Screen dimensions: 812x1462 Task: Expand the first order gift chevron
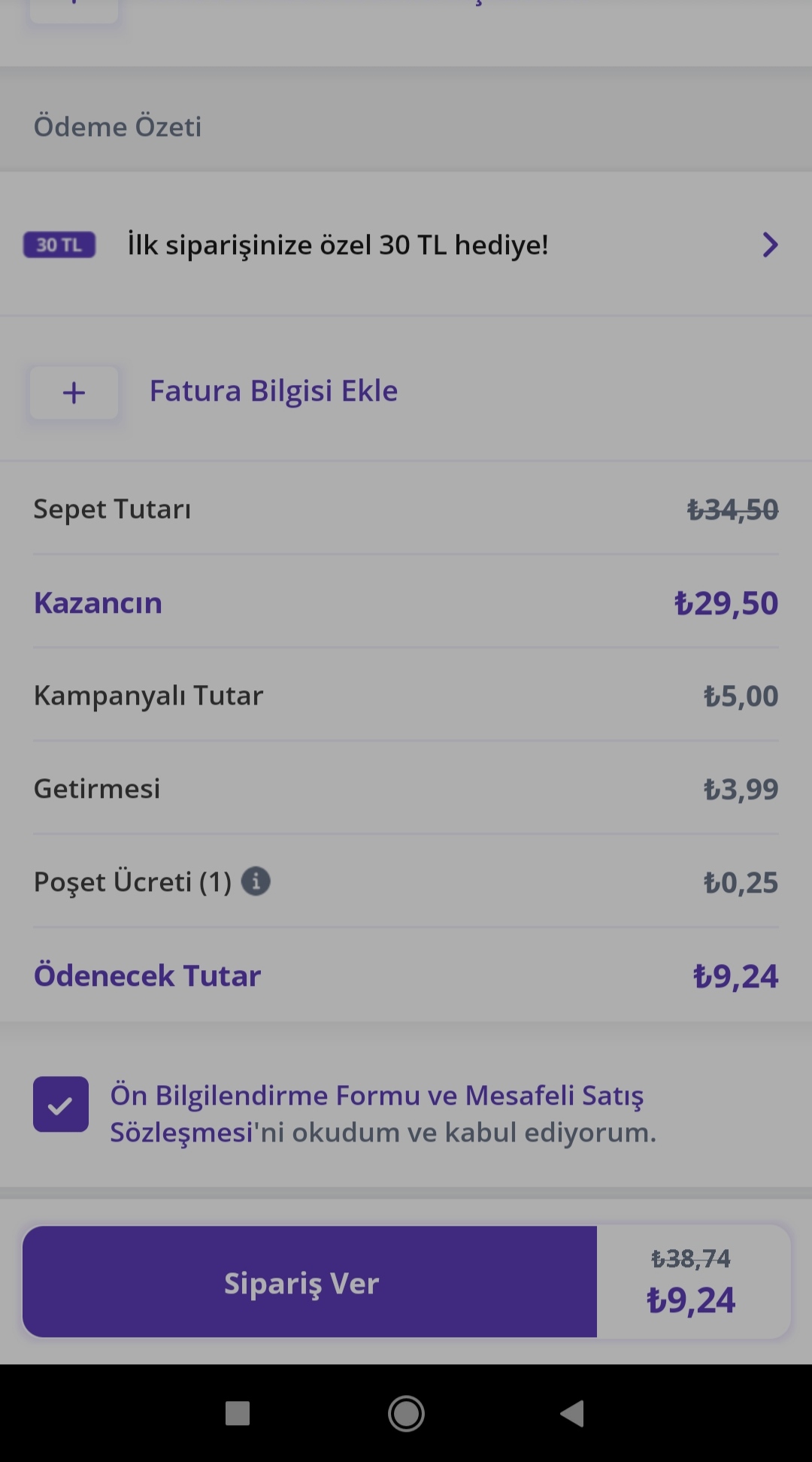click(x=770, y=245)
